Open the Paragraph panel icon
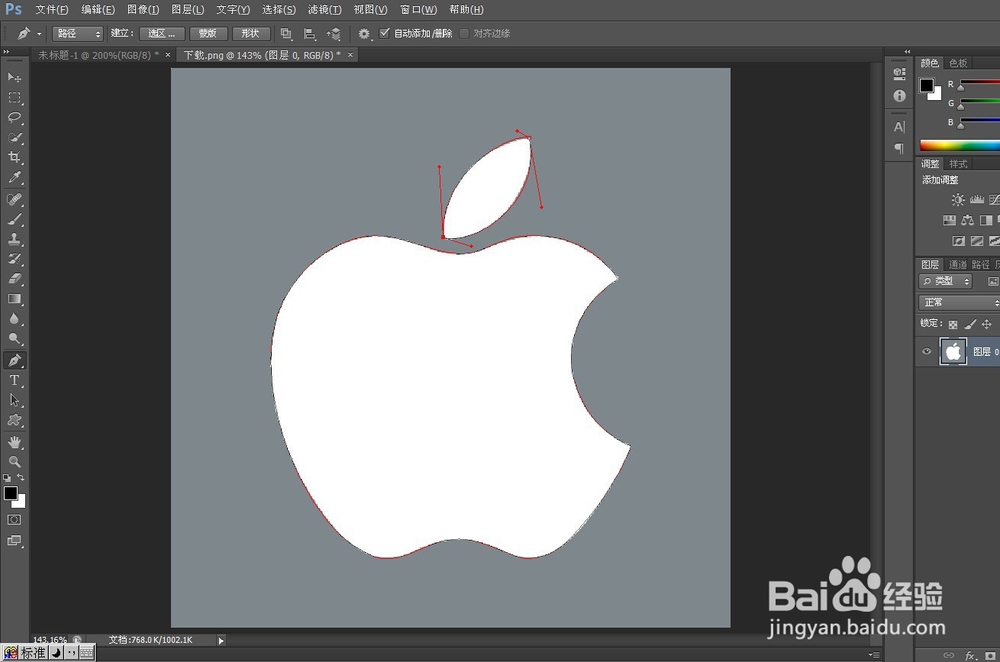This screenshot has width=1000, height=662. point(899,148)
